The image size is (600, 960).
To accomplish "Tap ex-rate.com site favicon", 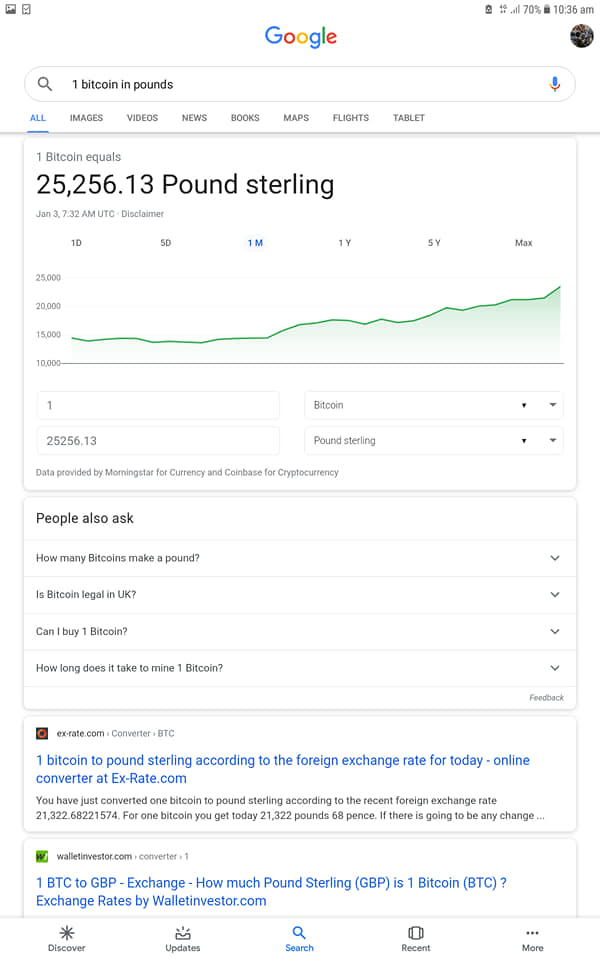I will tap(42, 733).
